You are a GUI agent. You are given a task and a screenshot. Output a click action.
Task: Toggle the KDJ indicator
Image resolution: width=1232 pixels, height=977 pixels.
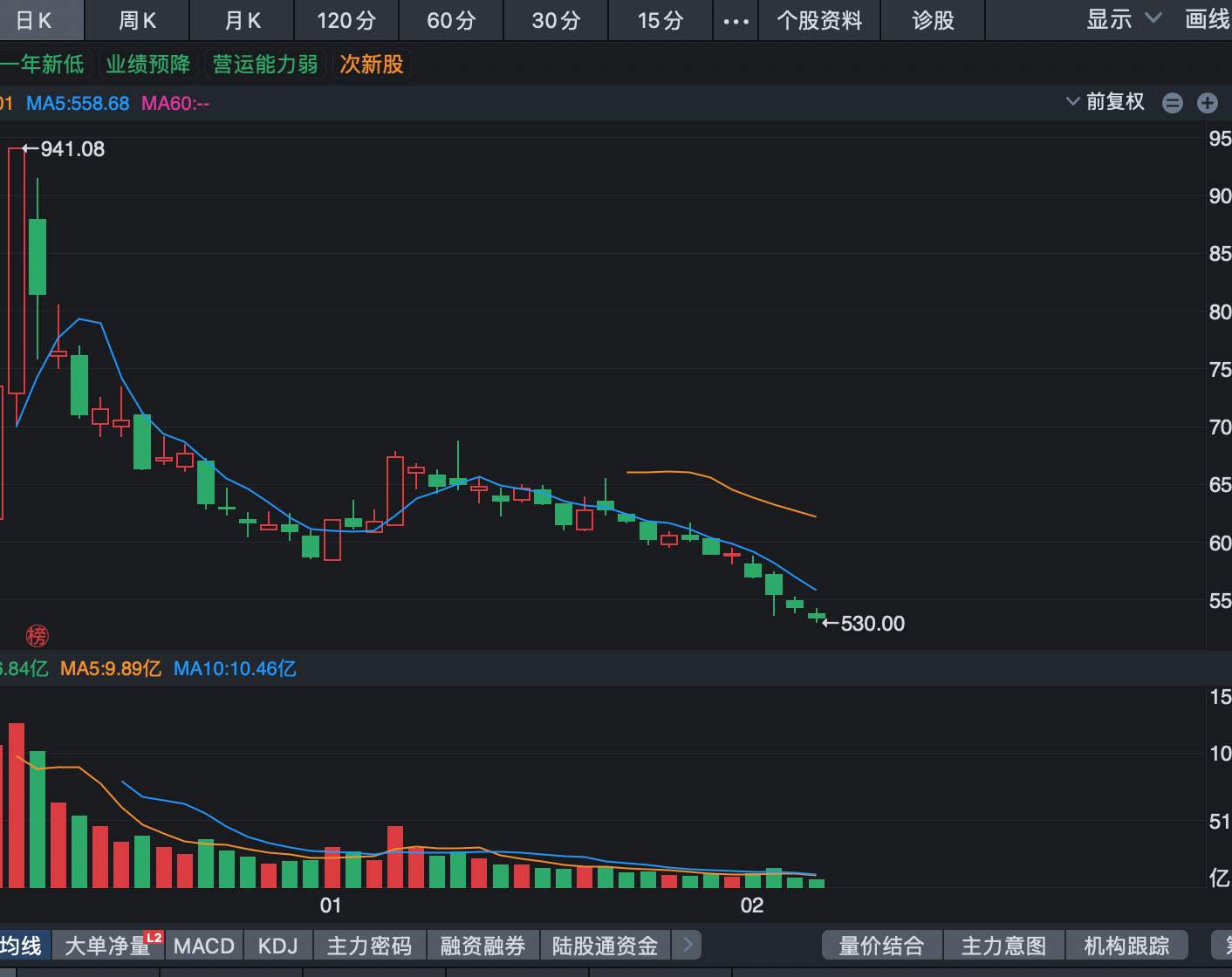[278, 946]
